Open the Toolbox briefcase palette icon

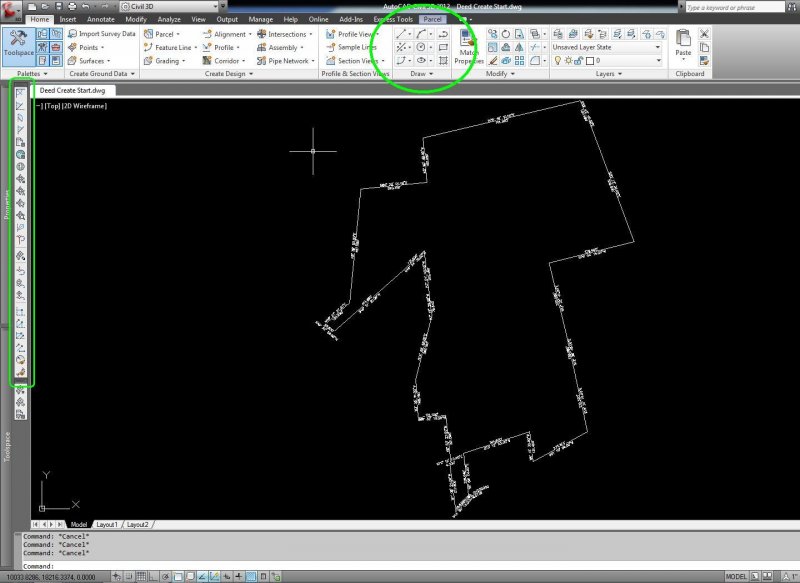coord(56,47)
